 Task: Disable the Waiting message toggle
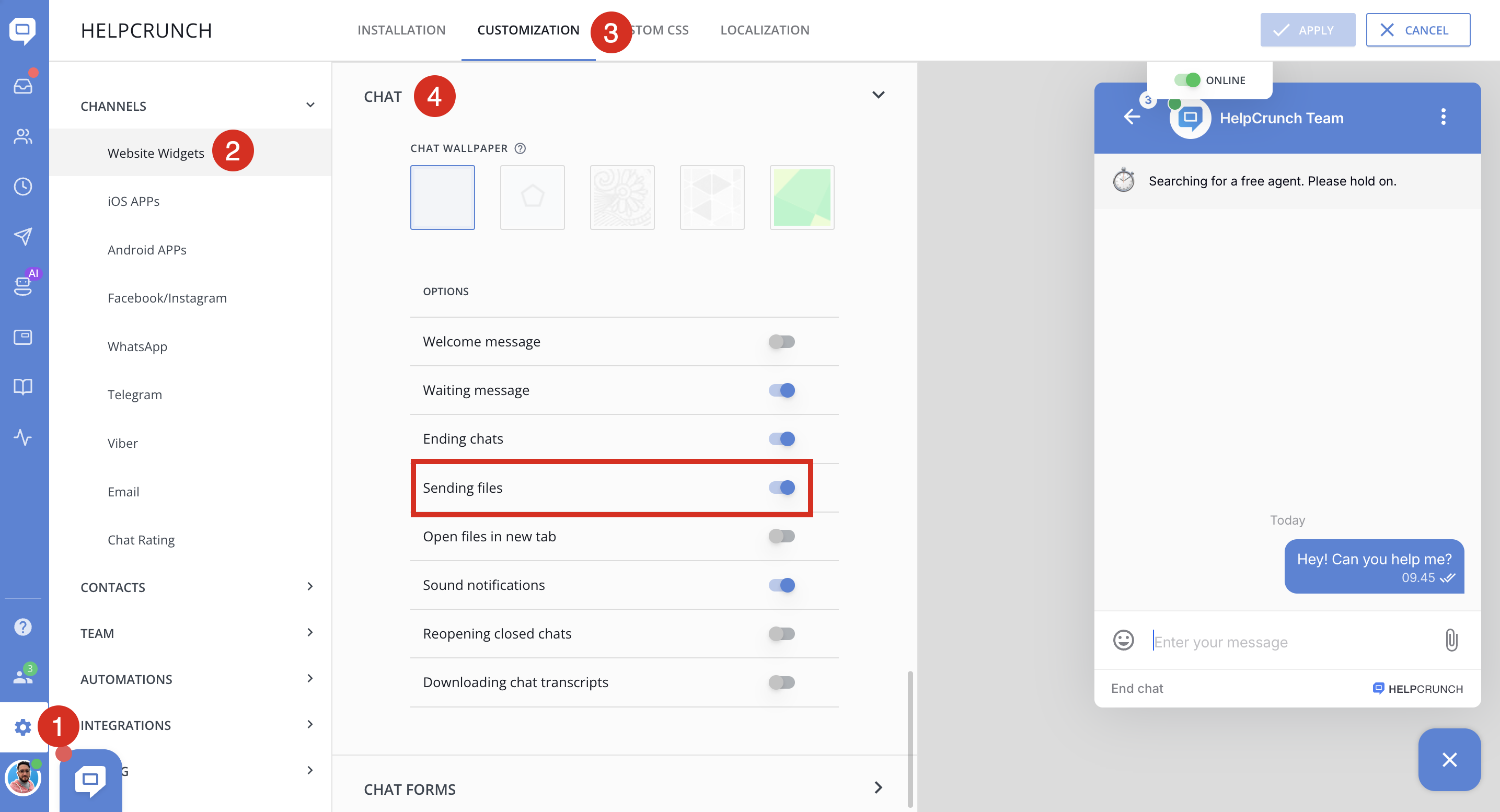pos(781,390)
